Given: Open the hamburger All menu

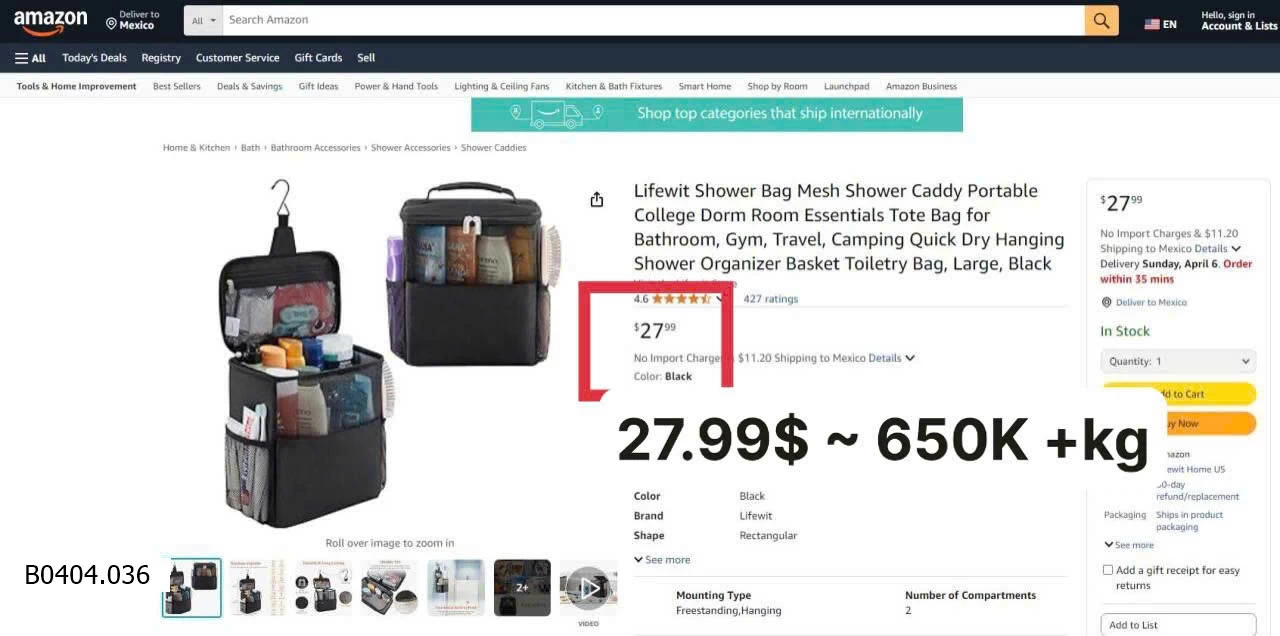Looking at the screenshot, I should (30, 58).
